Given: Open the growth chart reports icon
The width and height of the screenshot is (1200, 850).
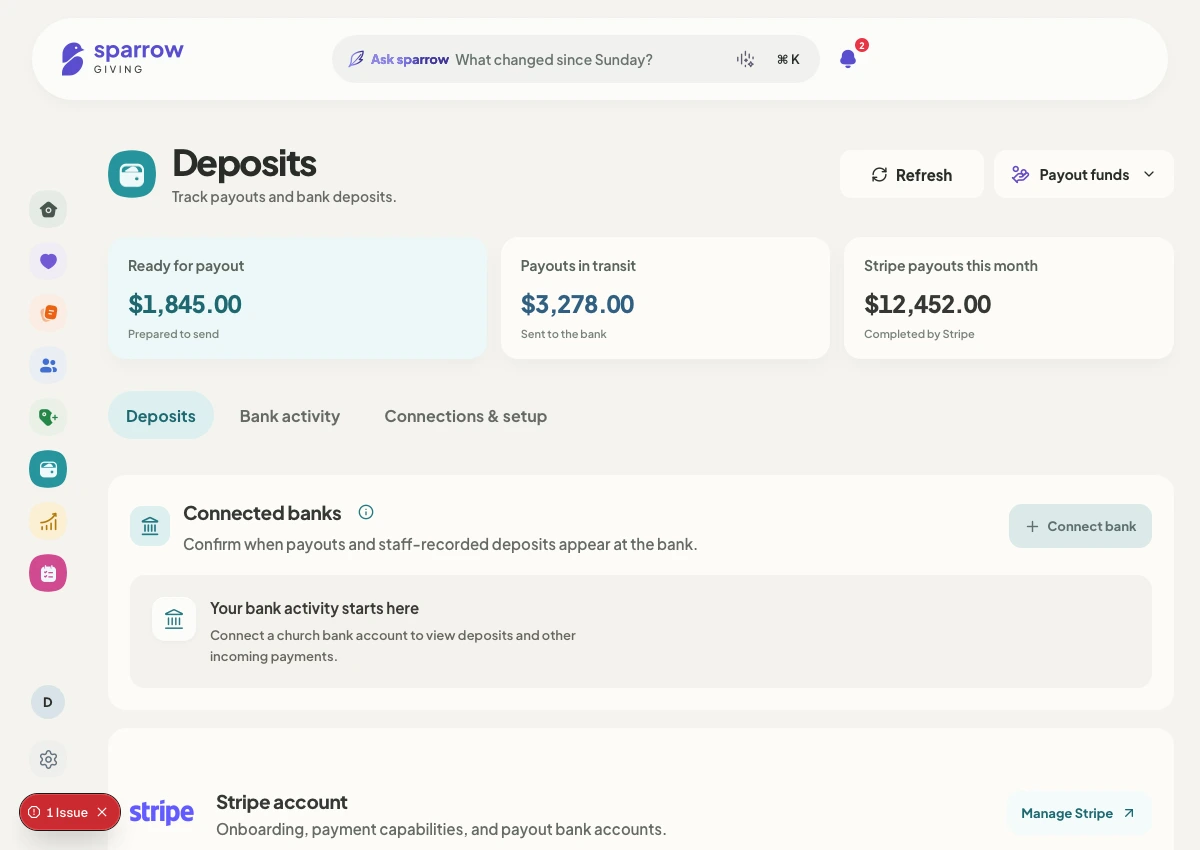Looking at the screenshot, I should 48,521.
